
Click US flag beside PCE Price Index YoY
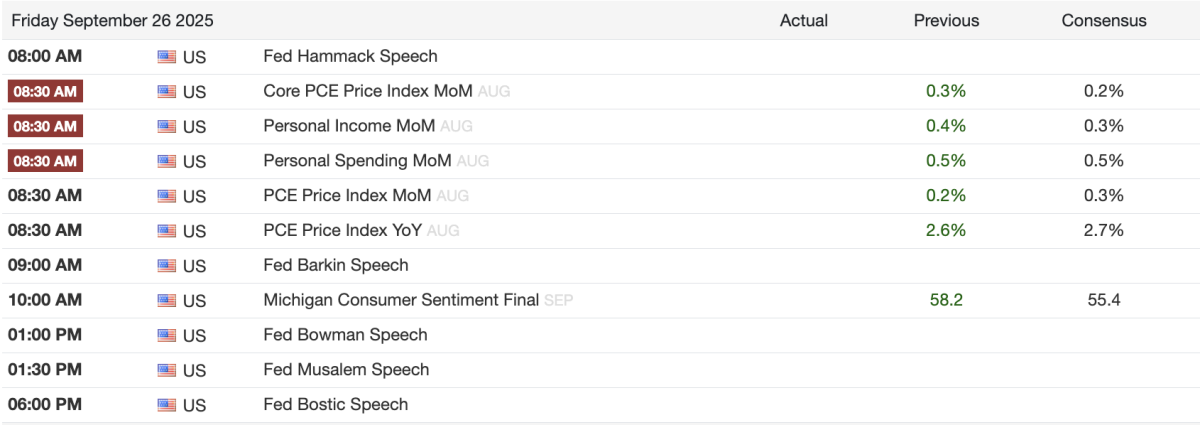[x=166, y=231]
